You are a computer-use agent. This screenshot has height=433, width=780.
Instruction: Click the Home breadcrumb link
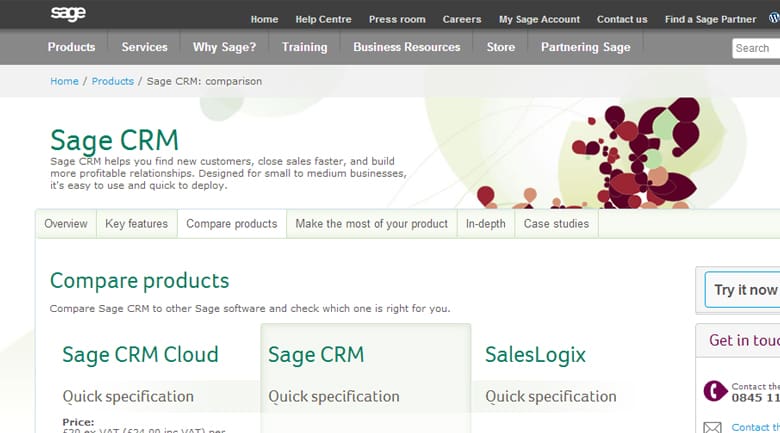pyautogui.click(x=64, y=81)
